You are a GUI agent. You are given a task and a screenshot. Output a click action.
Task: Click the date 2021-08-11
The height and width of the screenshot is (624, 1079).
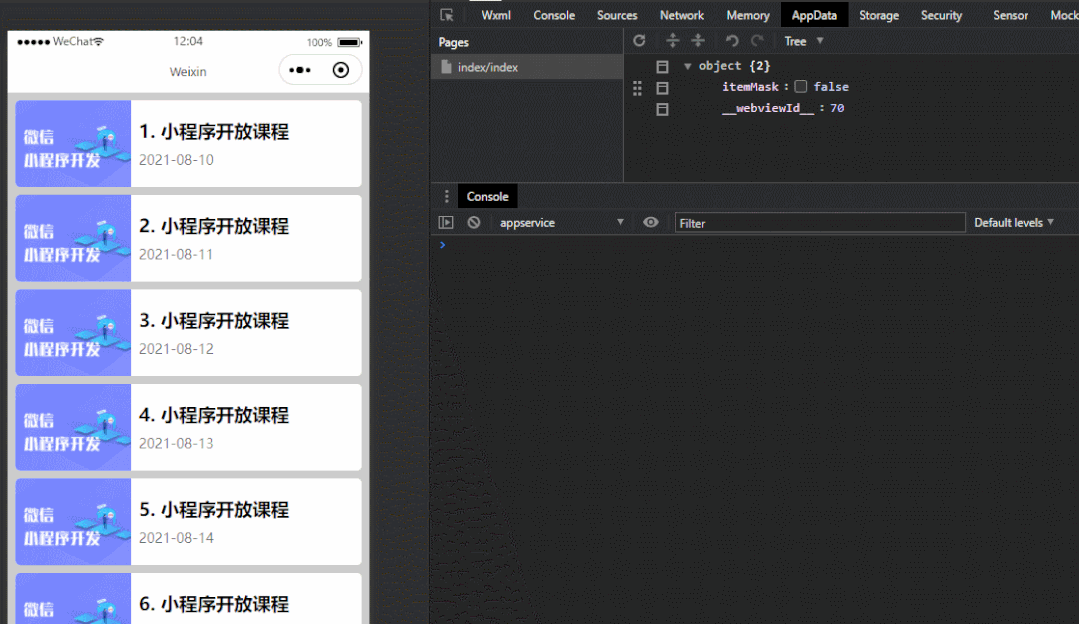176,255
